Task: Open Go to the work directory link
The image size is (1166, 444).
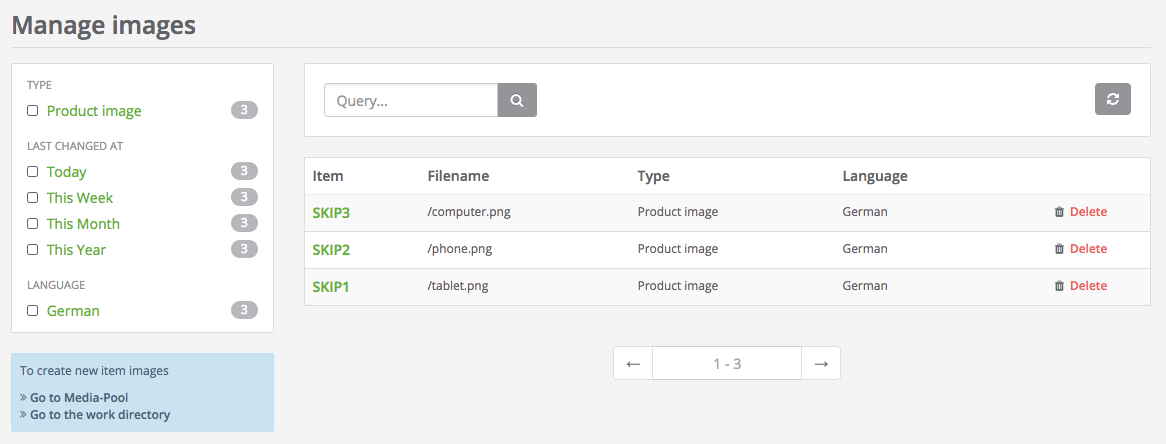Action: point(100,415)
